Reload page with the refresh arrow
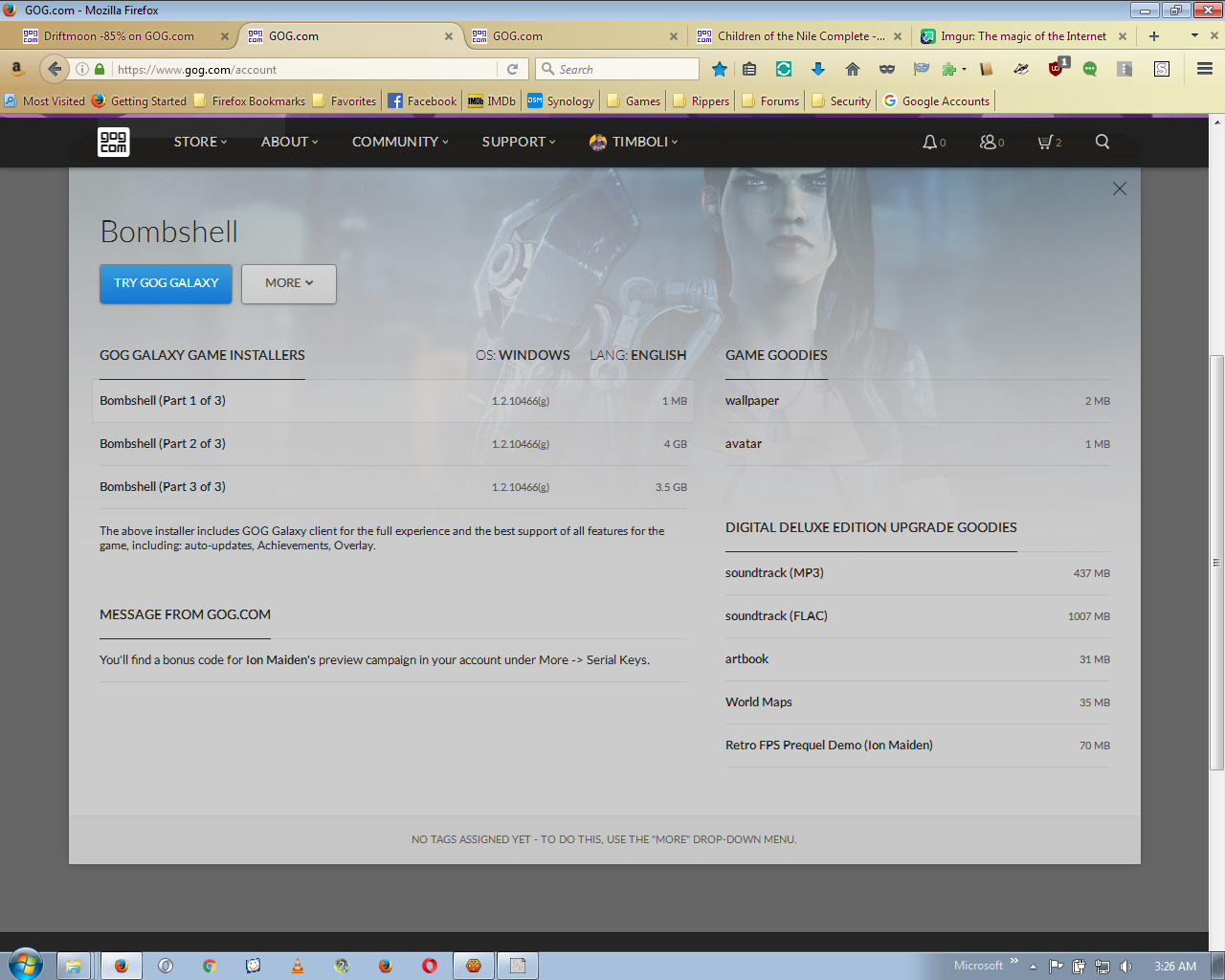The width and height of the screenshot is (1225, 980). coord(513,69)
